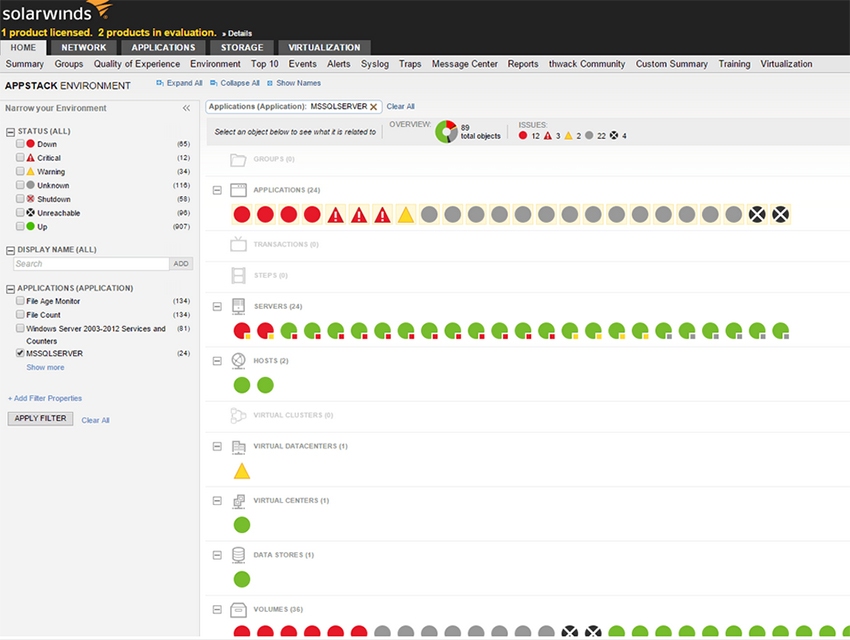The width and height of the screenshot is (850, 640).
Task: Click Show more under applications filter
Action: 46,367
